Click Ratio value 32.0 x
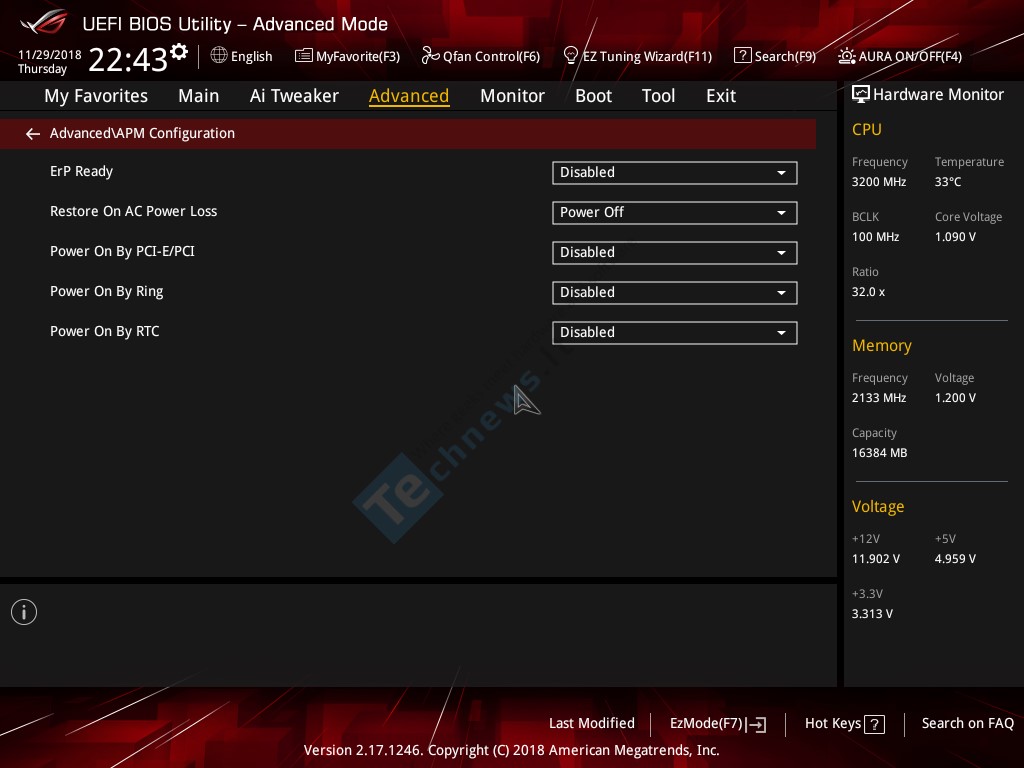 coord(868,292)
